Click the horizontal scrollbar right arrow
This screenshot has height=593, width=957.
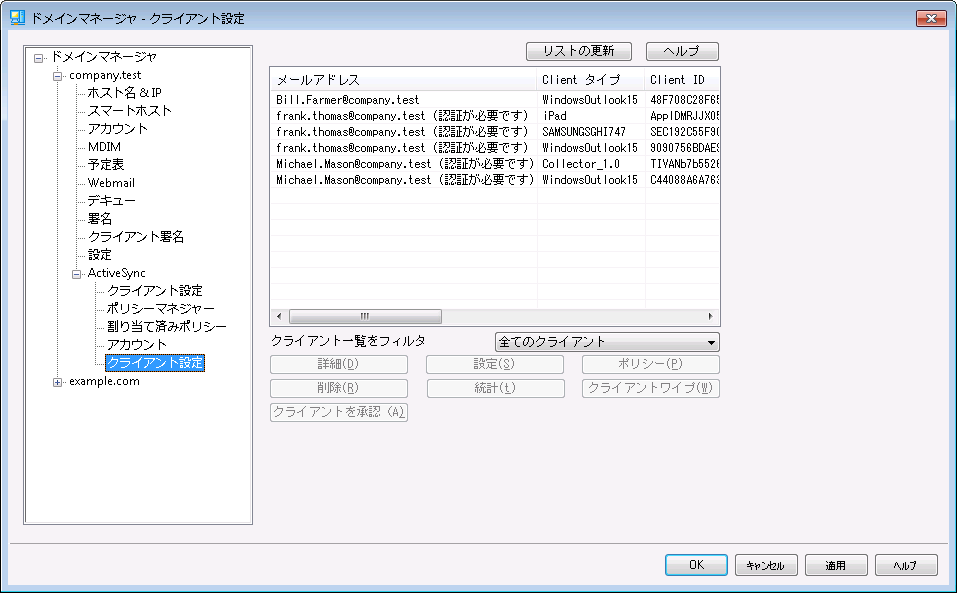[x=712, y=316]
